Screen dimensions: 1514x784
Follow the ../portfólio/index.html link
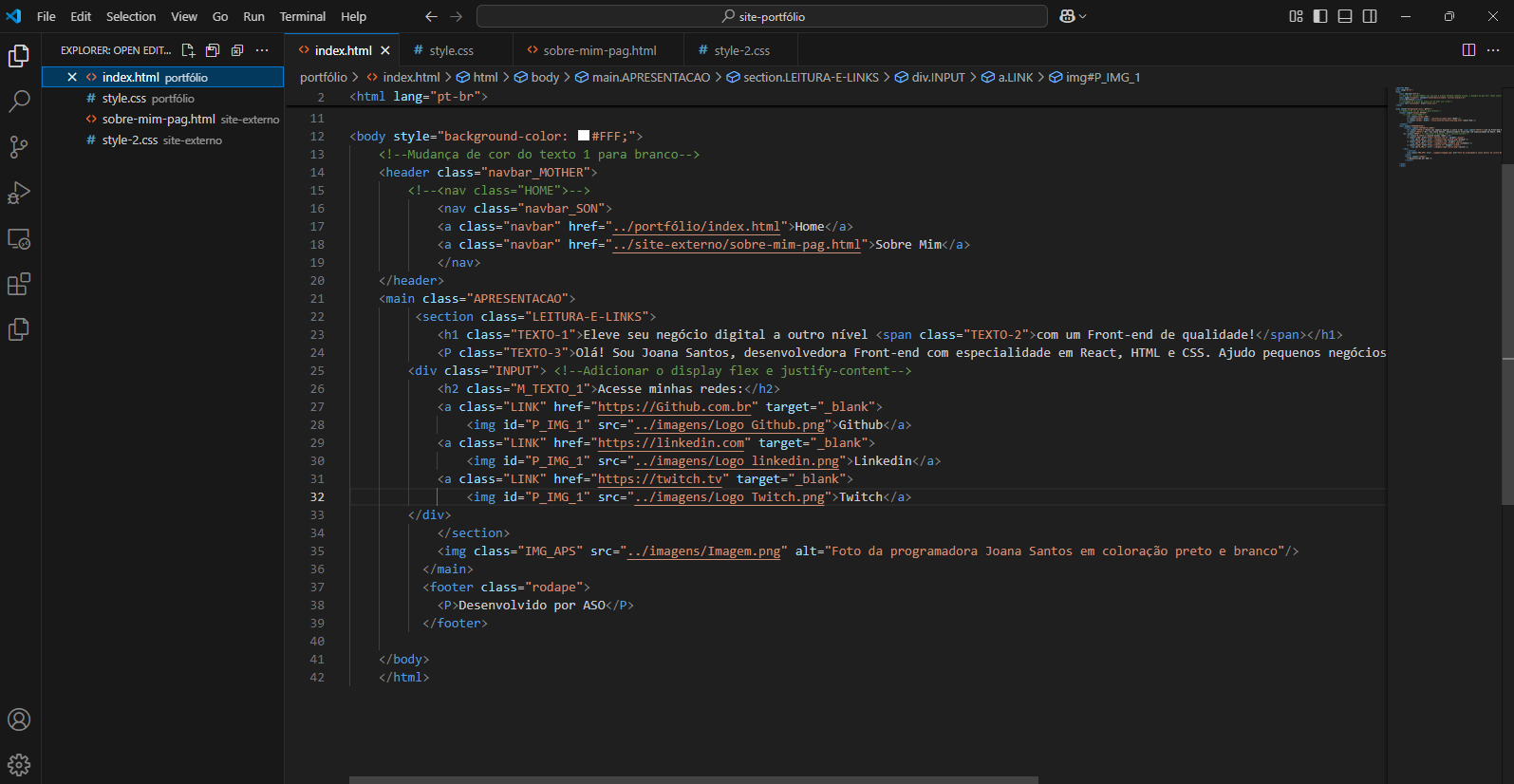tap(697, 226)
